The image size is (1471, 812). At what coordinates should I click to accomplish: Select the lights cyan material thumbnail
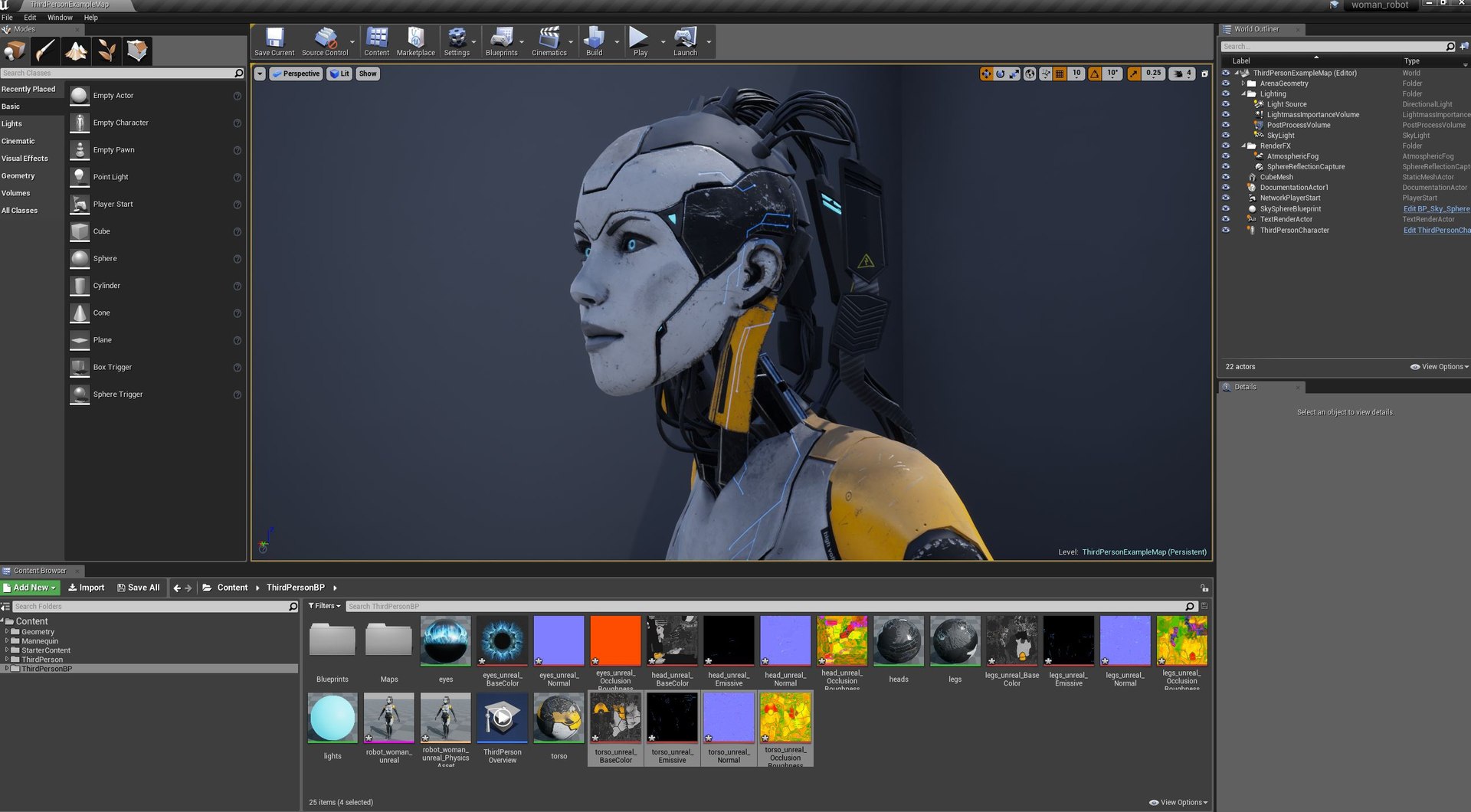click(x=332, y=718)
